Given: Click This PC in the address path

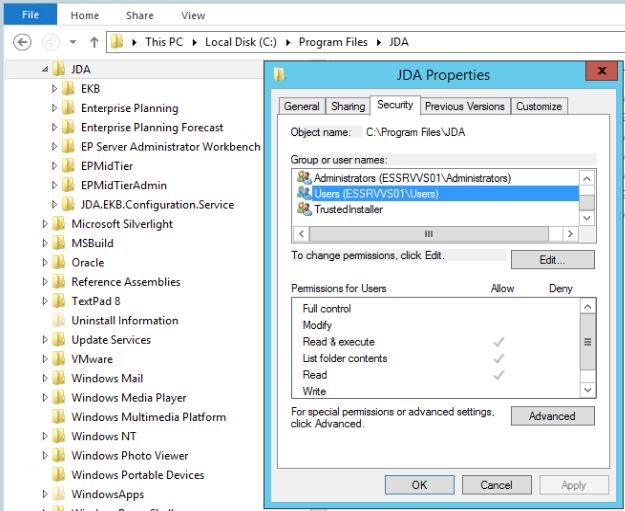Looking at the screenshot, I should [x=164, y=42].
